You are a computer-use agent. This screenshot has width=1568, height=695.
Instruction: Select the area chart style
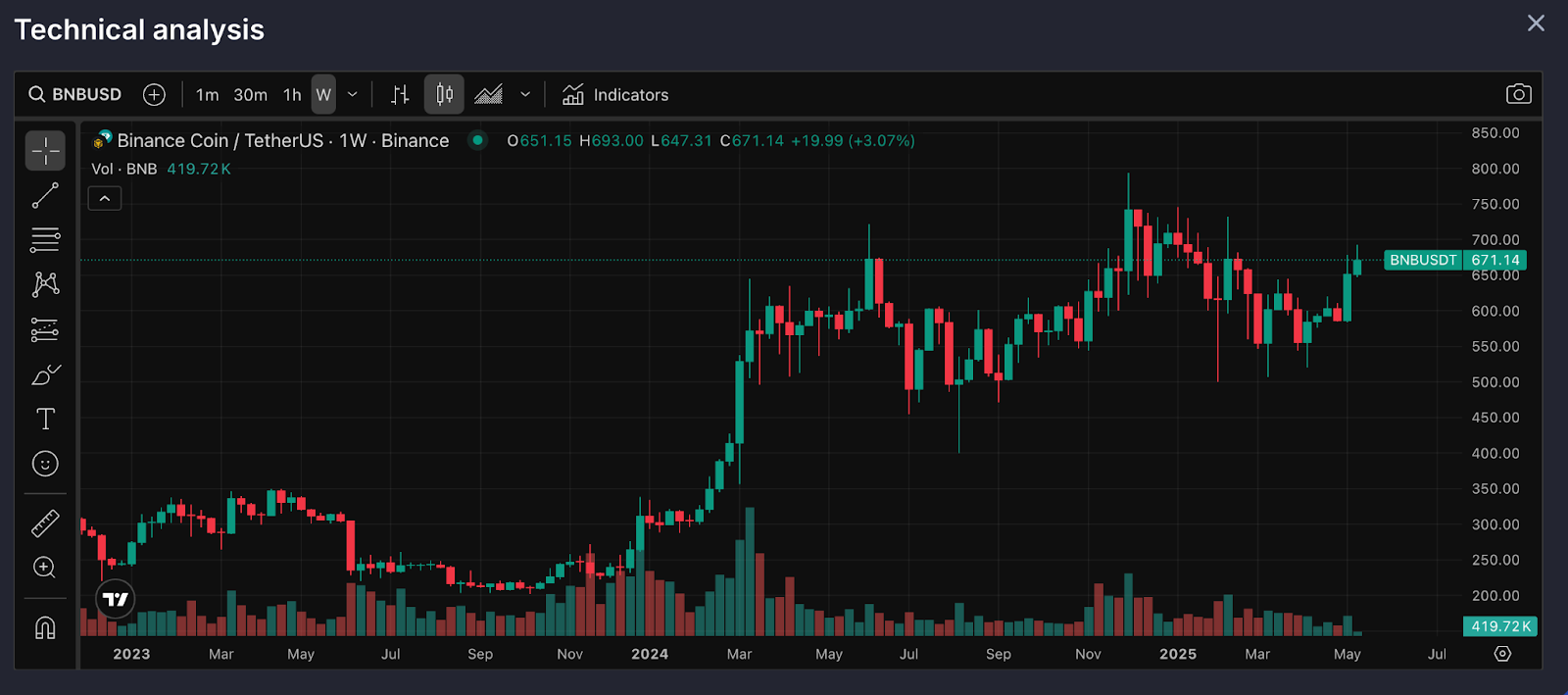click(x=488, y=94)
